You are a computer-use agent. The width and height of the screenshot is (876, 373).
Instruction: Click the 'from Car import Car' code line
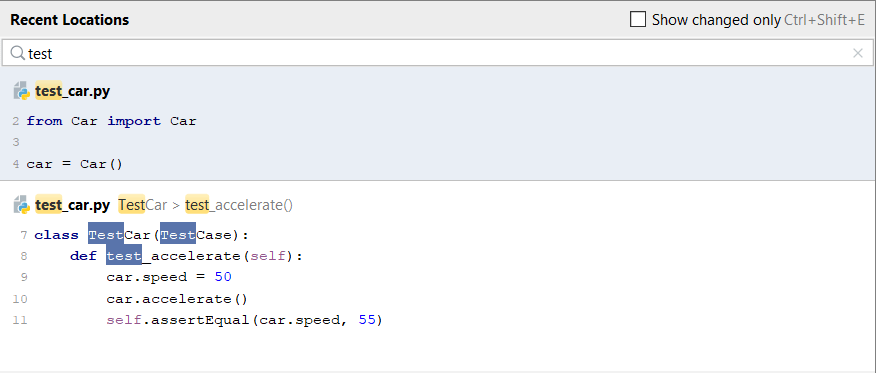(111, 121)
